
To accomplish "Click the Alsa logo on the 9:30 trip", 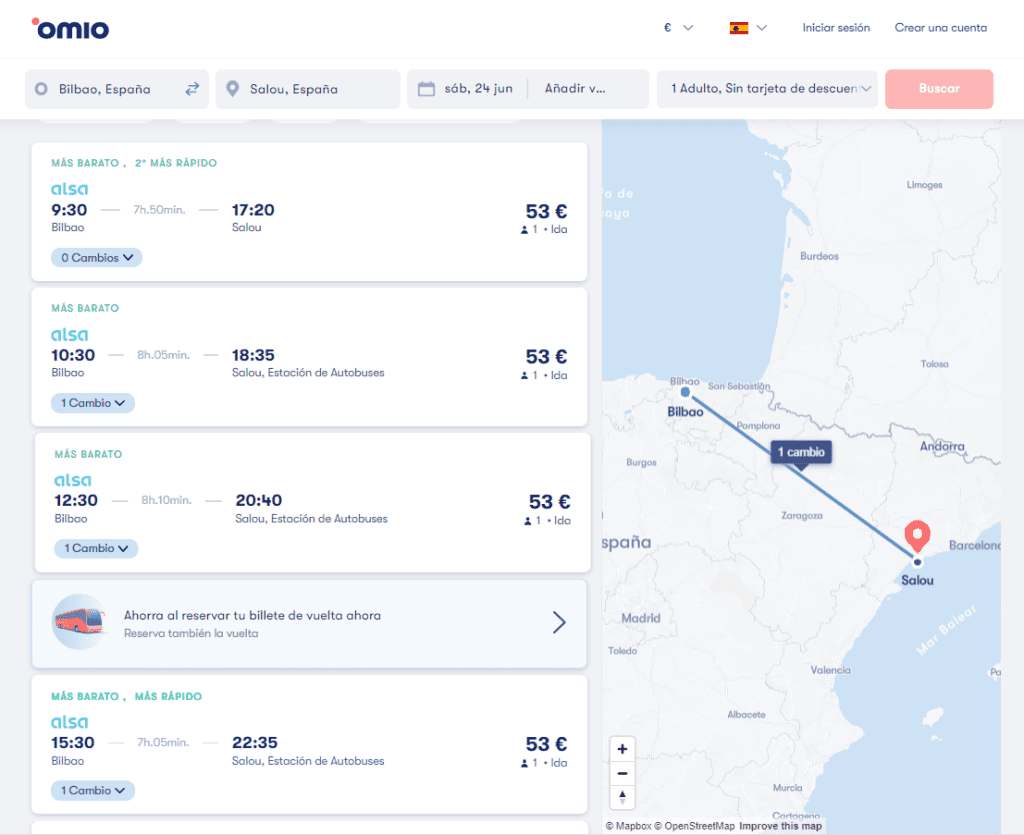I will tap(69, 189).
